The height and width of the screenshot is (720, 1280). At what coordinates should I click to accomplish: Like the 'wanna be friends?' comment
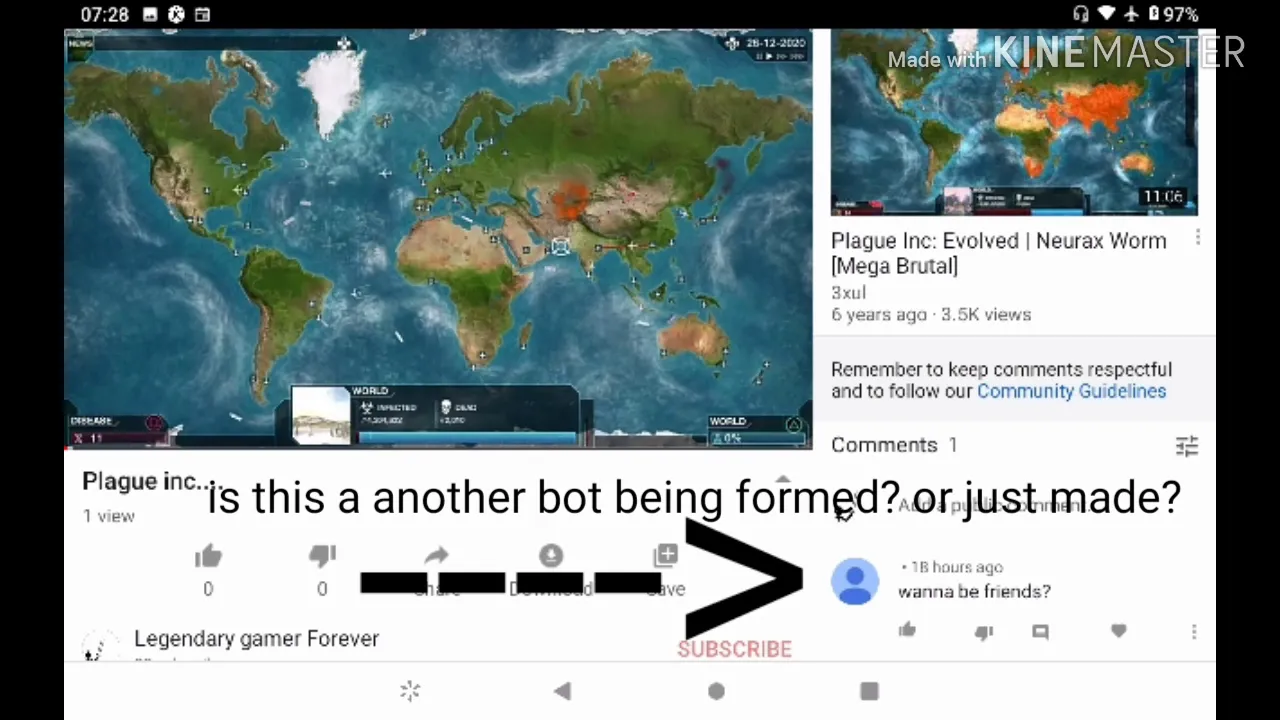907,630
